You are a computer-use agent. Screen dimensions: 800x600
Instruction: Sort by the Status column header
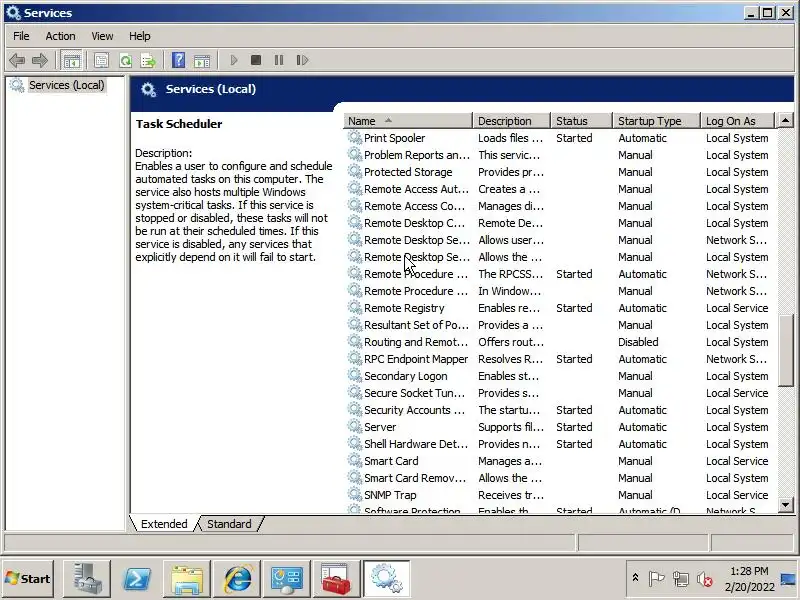point(581,121)
